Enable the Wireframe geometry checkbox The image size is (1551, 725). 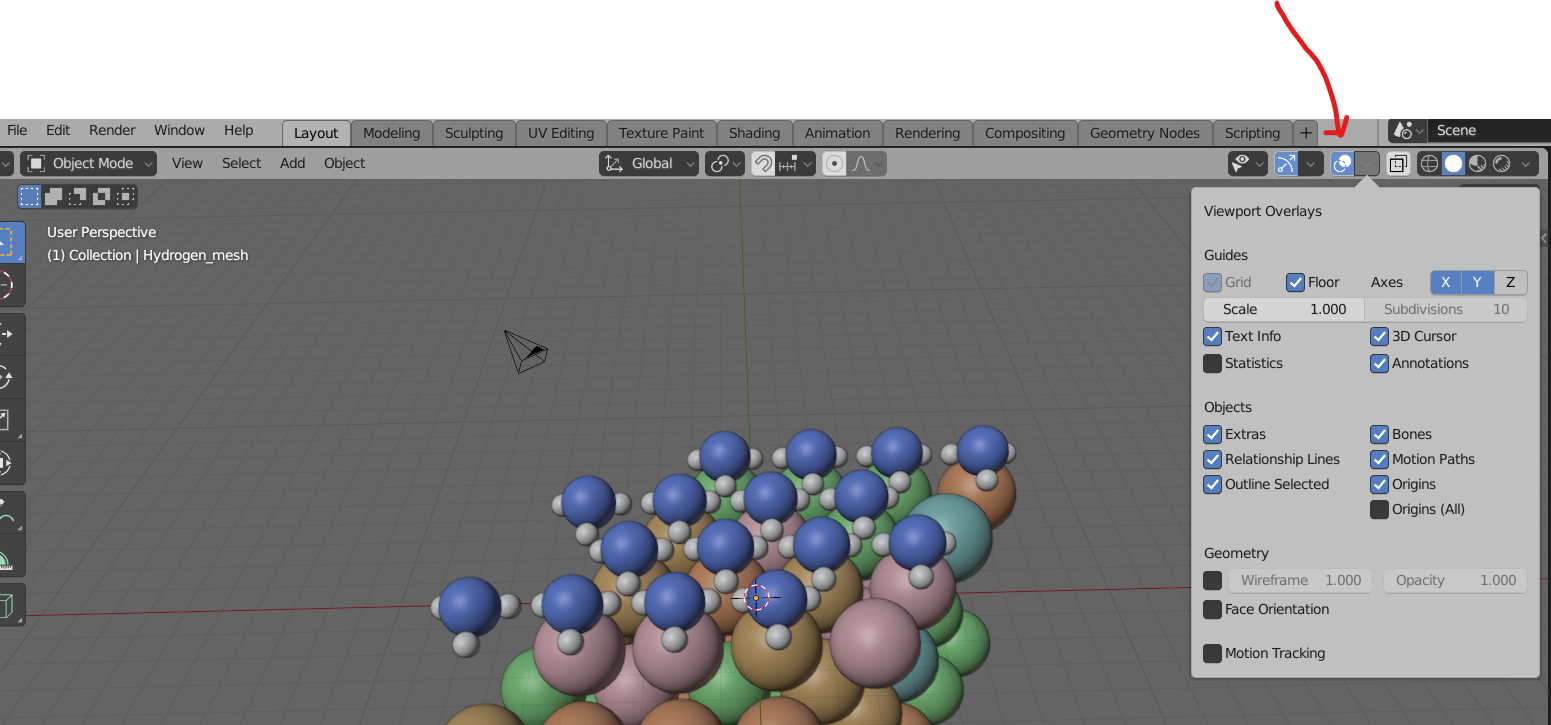click(x=1213, y=580)
